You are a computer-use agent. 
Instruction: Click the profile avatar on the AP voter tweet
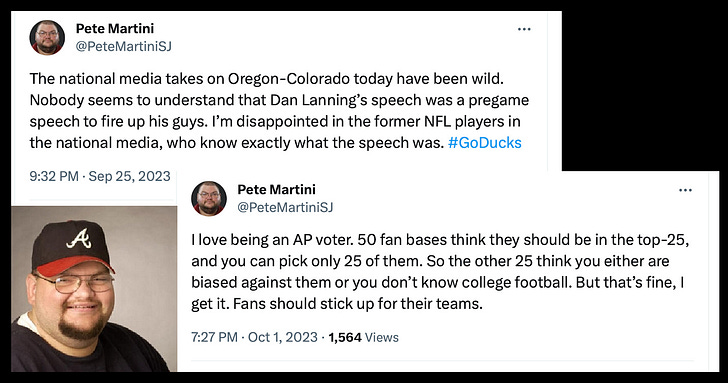(209, 199)
